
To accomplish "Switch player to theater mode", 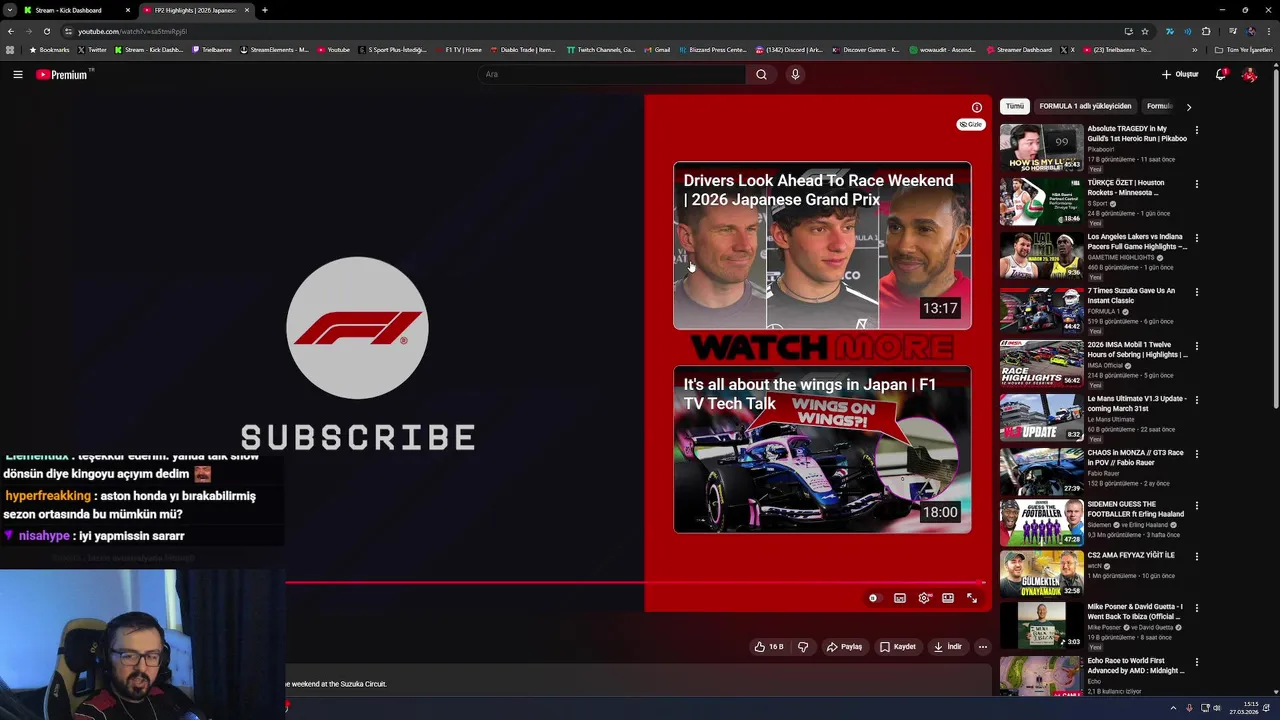I will (948, 598).
